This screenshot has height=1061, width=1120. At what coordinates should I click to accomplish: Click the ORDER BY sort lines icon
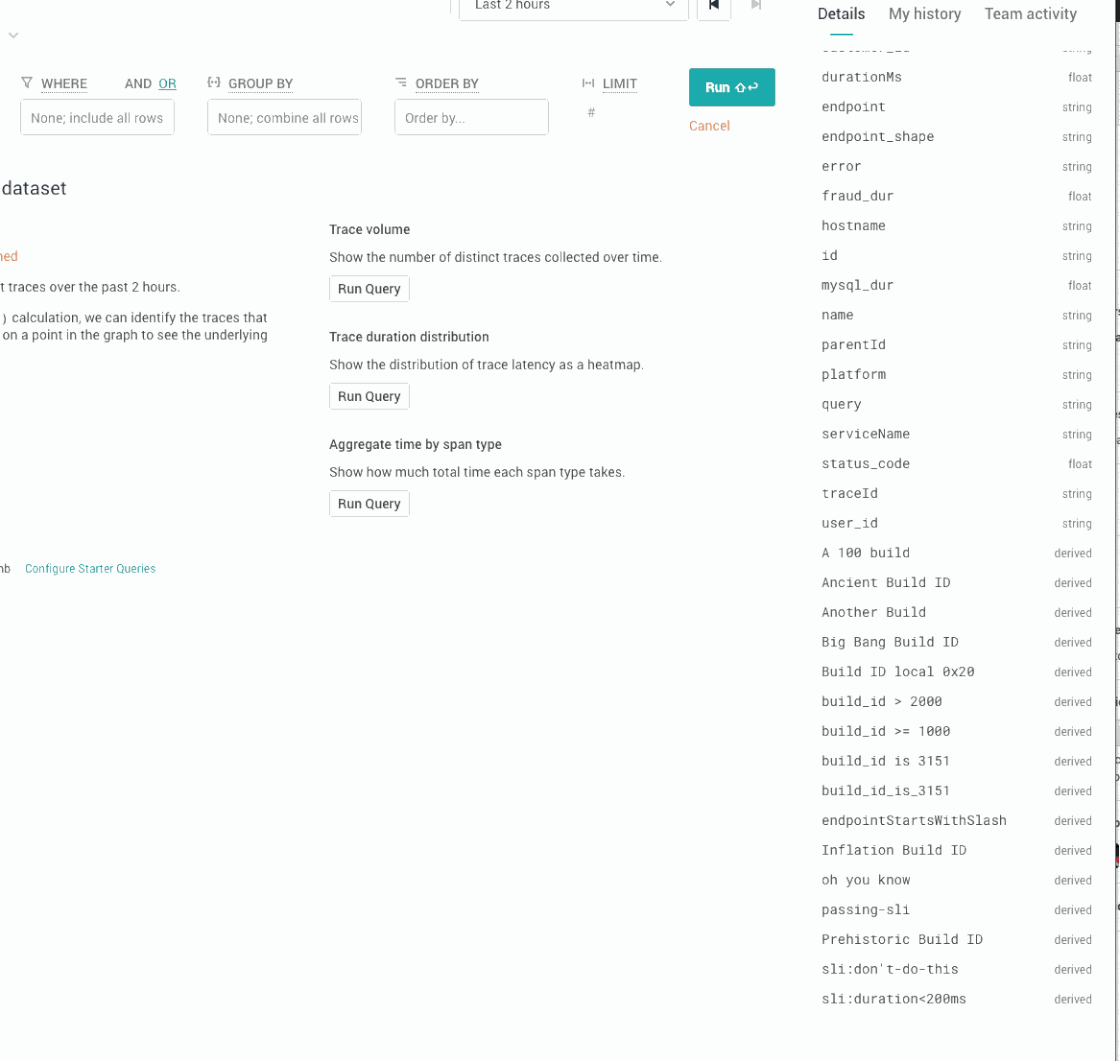click(x=401, y=84)
